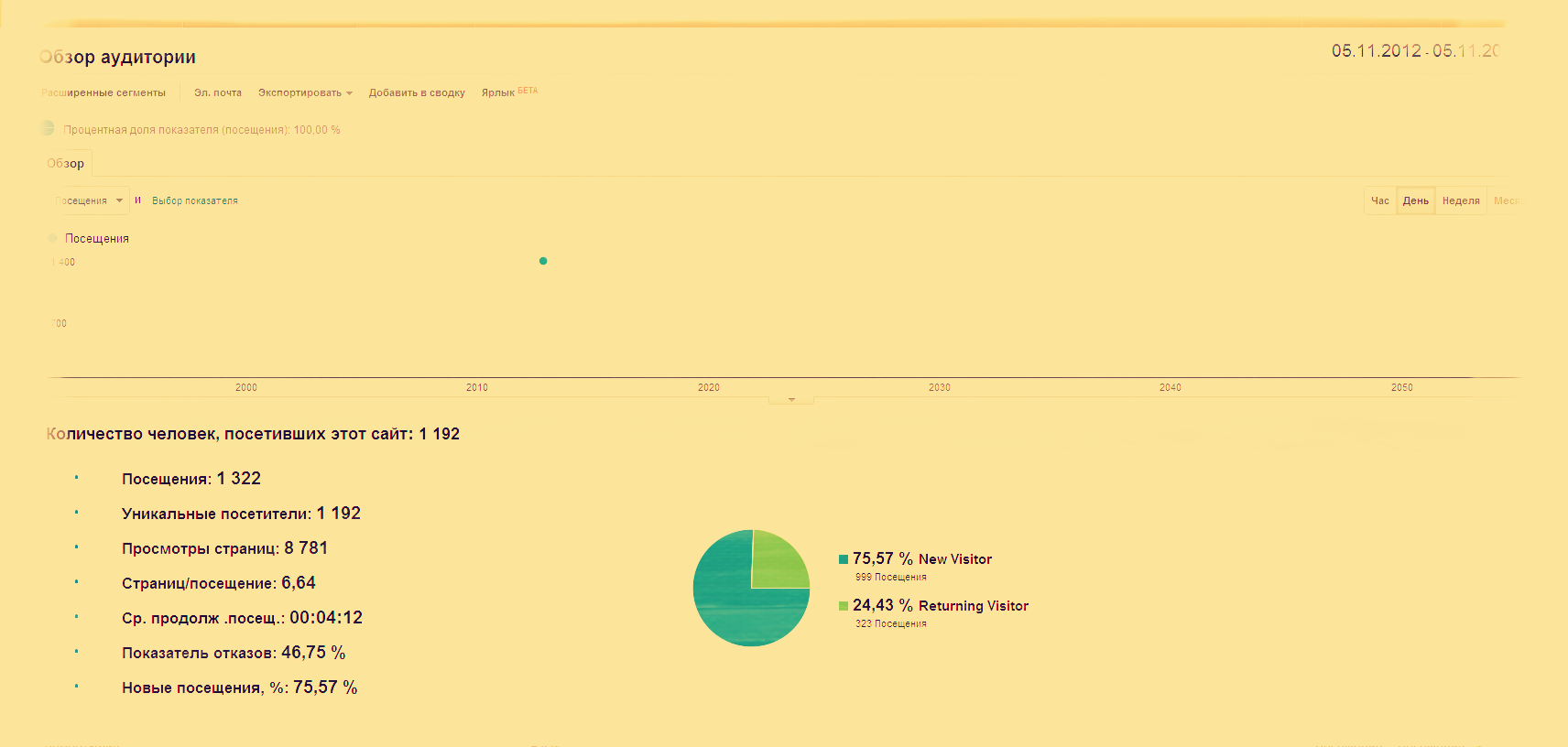
Task: Open the Экспортировать dropdown
Action: 304,92
